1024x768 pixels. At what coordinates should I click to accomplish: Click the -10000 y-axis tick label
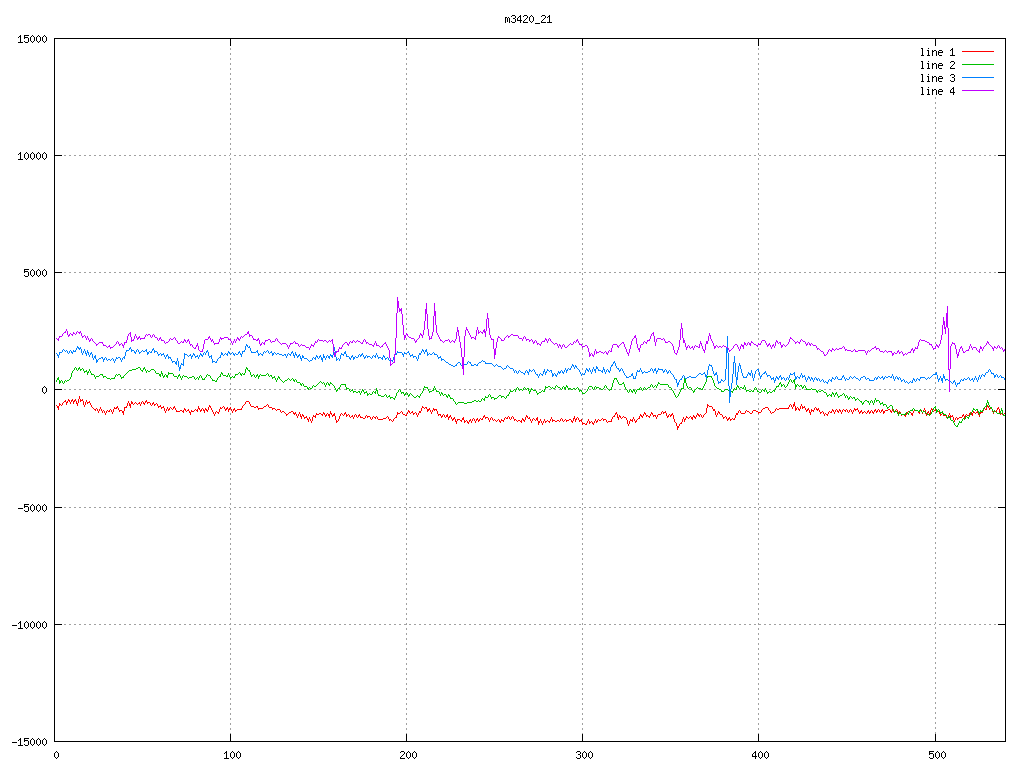click(x=28, y=624)
